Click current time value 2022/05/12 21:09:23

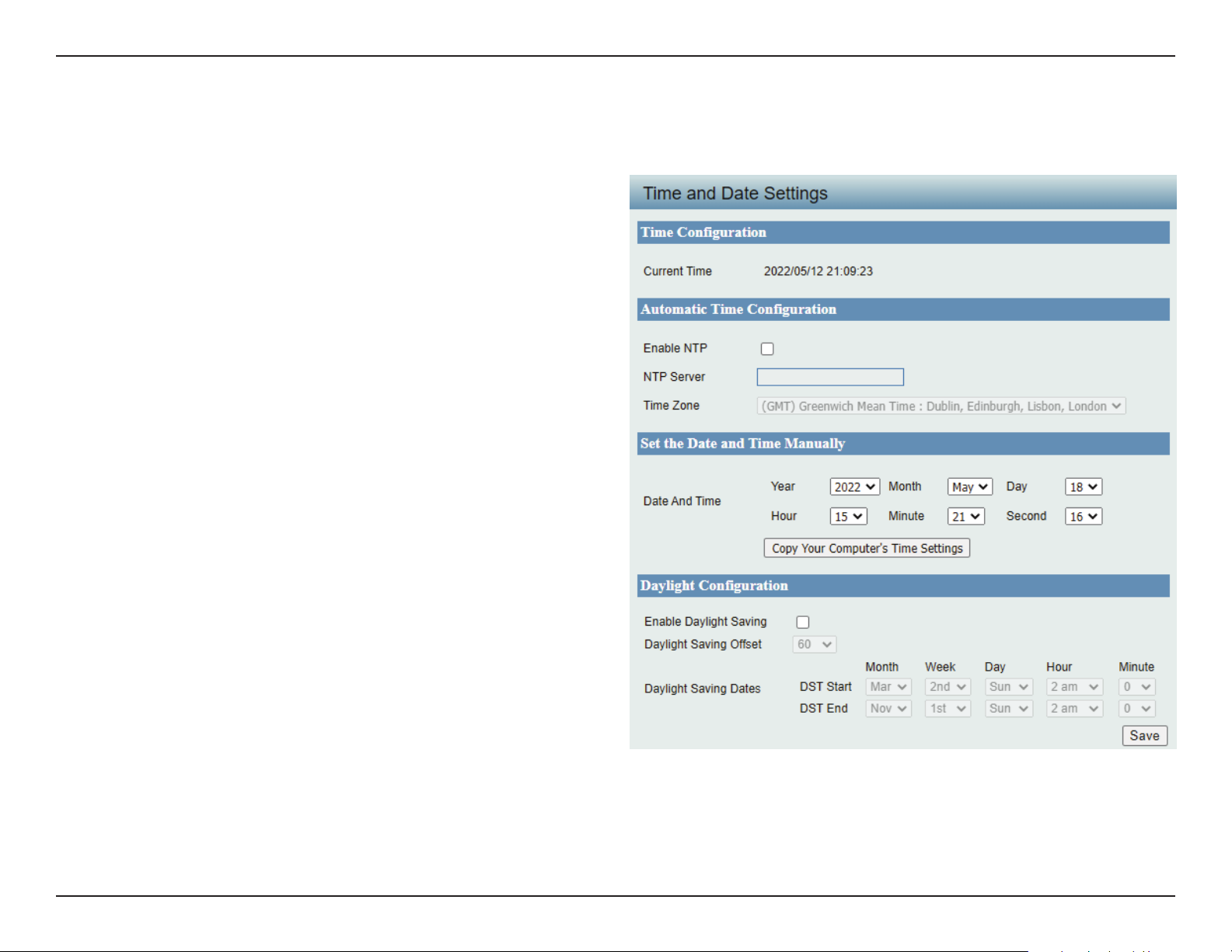tap(818, 271)
